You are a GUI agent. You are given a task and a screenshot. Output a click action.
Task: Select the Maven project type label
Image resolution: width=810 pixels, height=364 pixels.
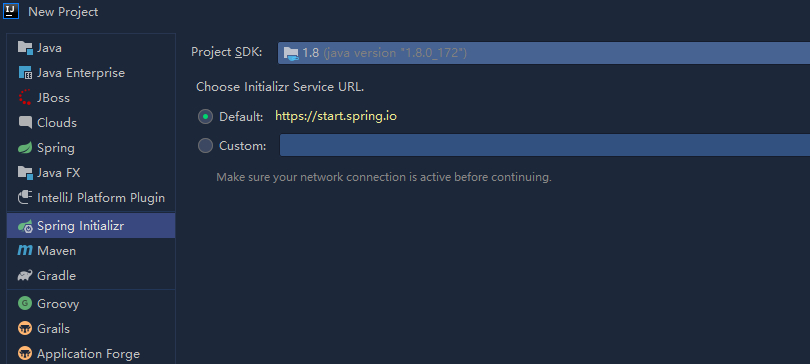(x=56, y=251)
